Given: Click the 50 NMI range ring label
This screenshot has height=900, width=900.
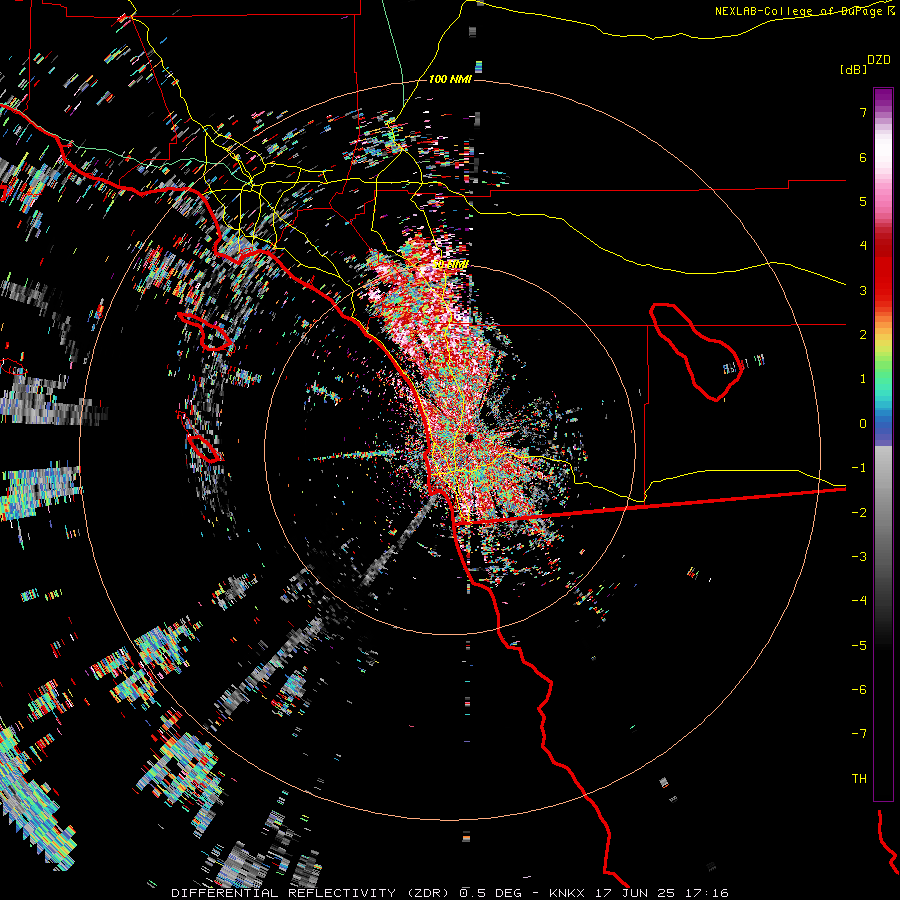Looking at the screenshot, I should (451, 264).
